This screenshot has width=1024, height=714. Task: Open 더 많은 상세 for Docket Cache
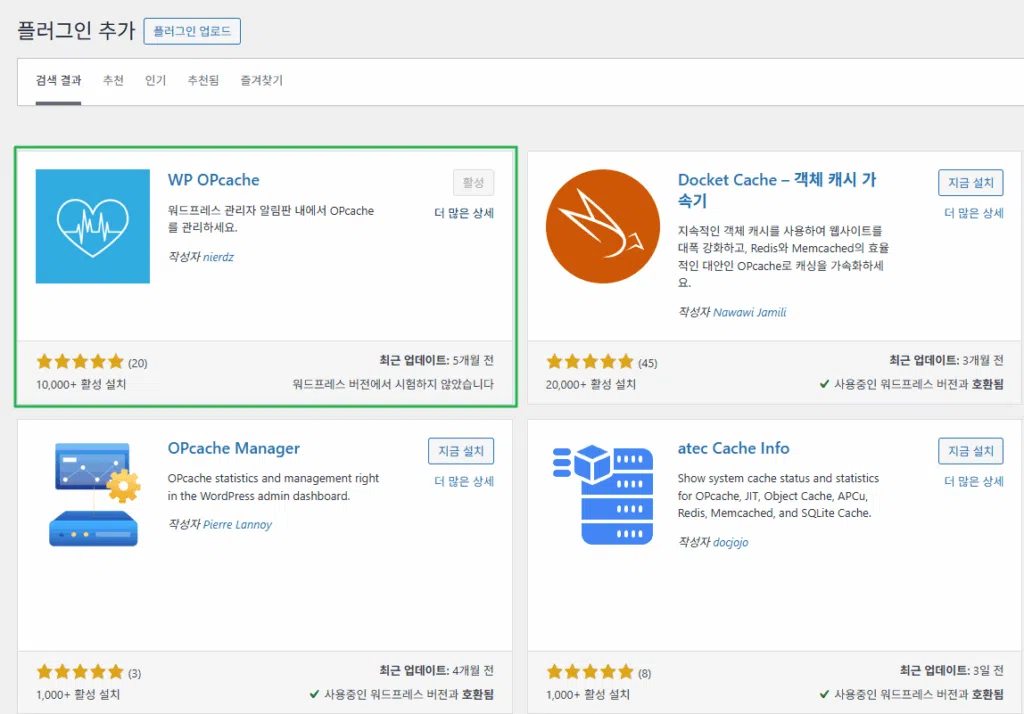coord(974,213)
